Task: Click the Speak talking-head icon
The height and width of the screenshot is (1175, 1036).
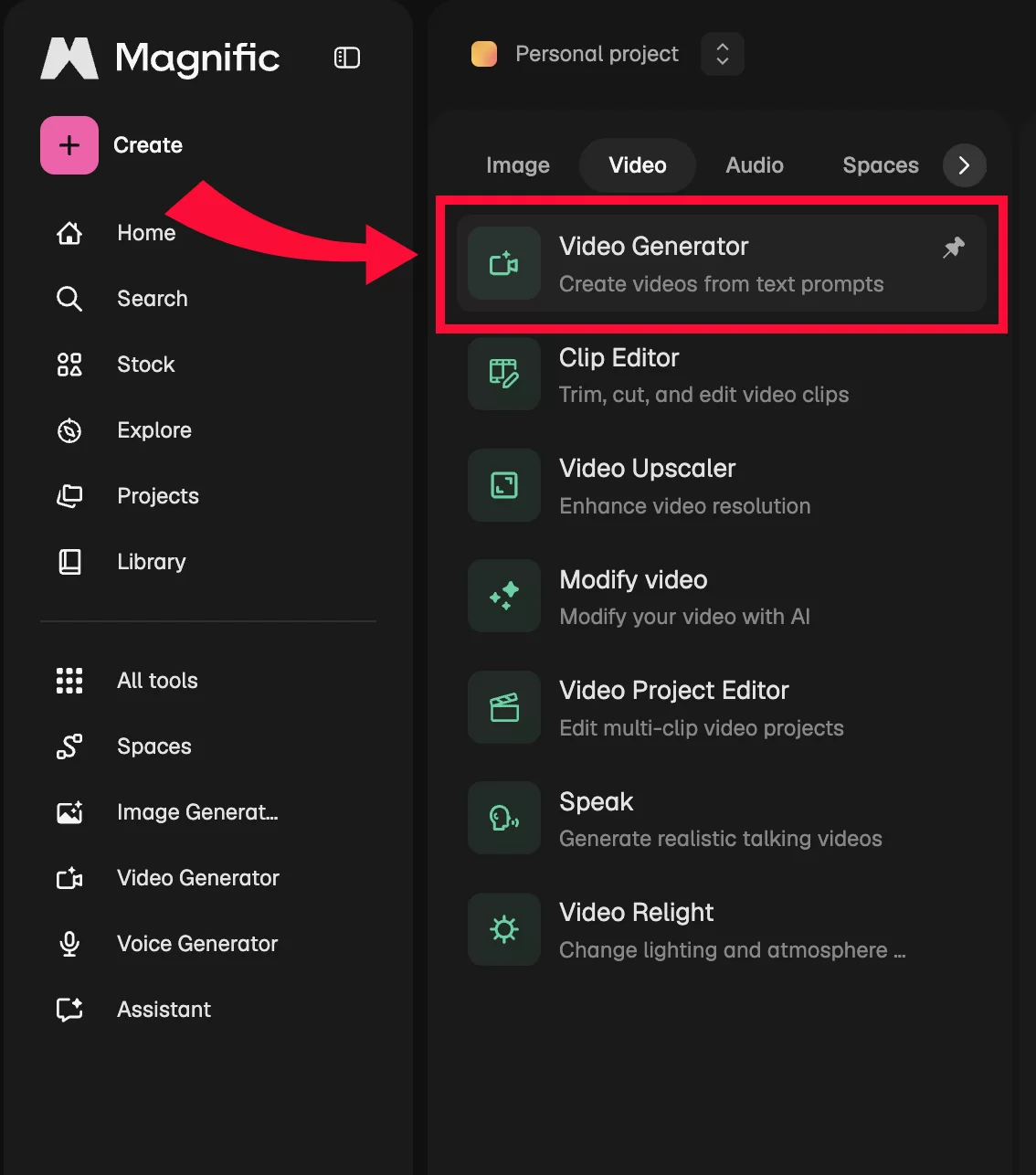Action: point(504,818)
